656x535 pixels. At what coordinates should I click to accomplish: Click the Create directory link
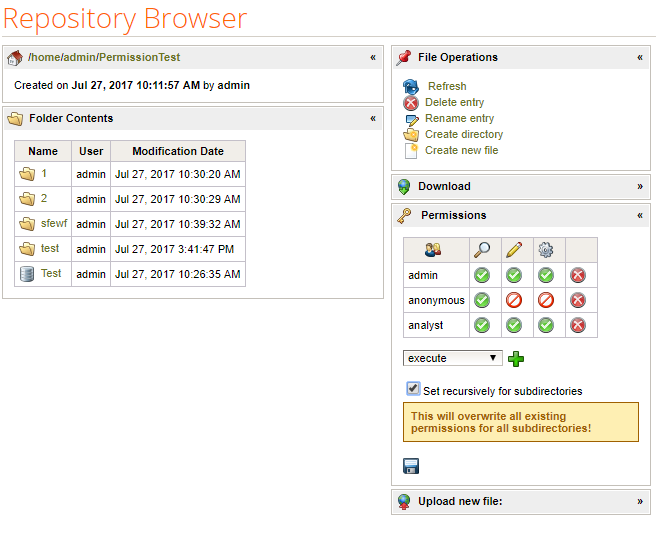464,134
